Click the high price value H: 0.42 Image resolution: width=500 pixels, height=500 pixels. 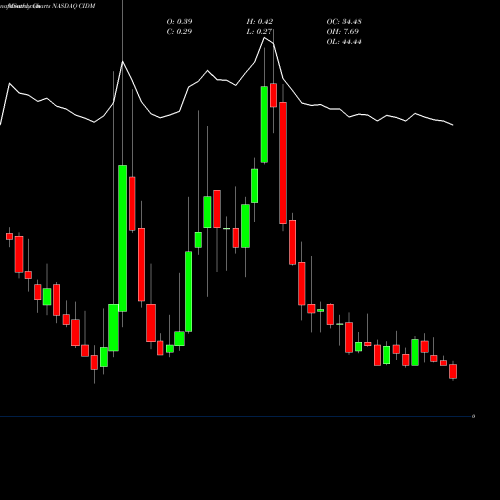260,22
